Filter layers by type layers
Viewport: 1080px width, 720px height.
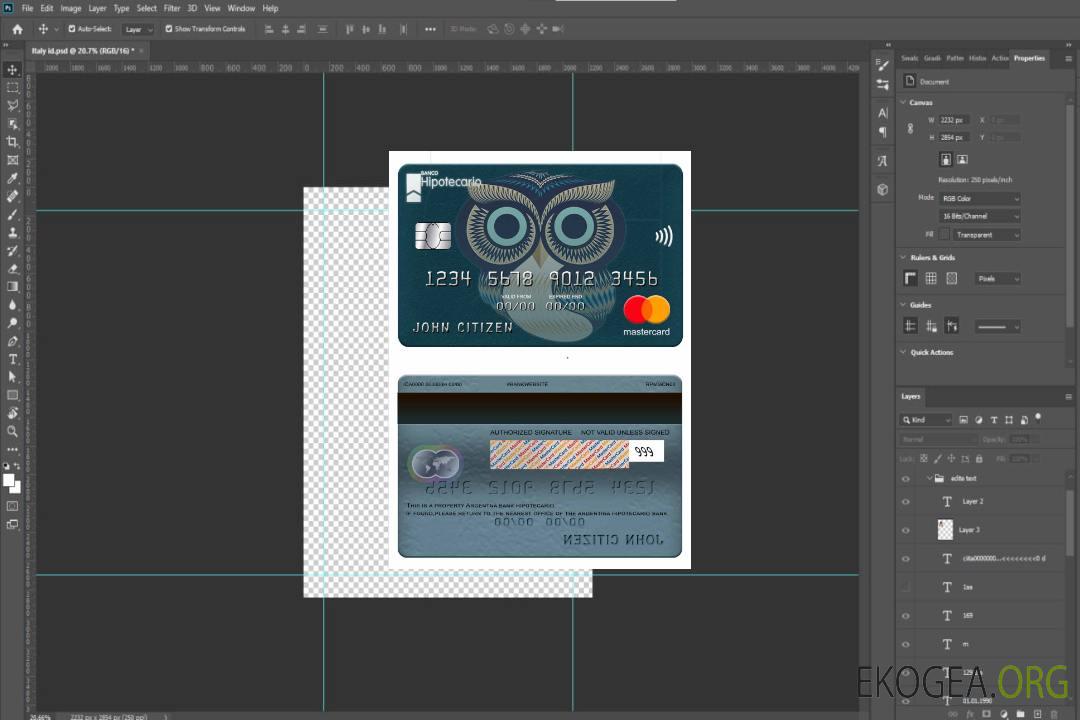coord(993,420)
